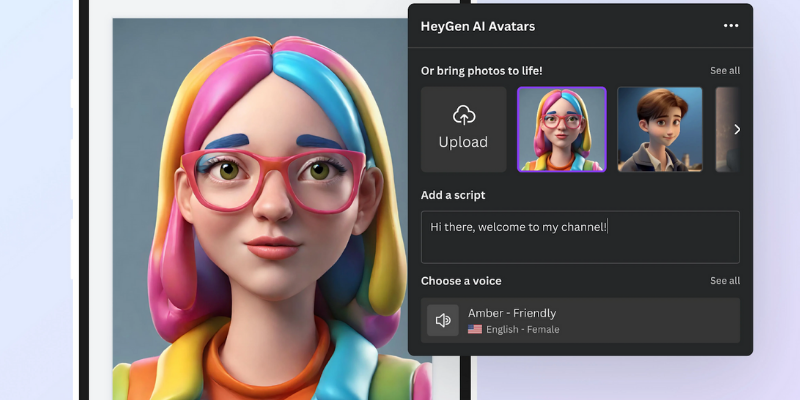Image resolution: width=800 pixels, height=400 pixels.
Task: Choose the brown-haired boy avatar thumbnail
Action: (x=659, y=129)
